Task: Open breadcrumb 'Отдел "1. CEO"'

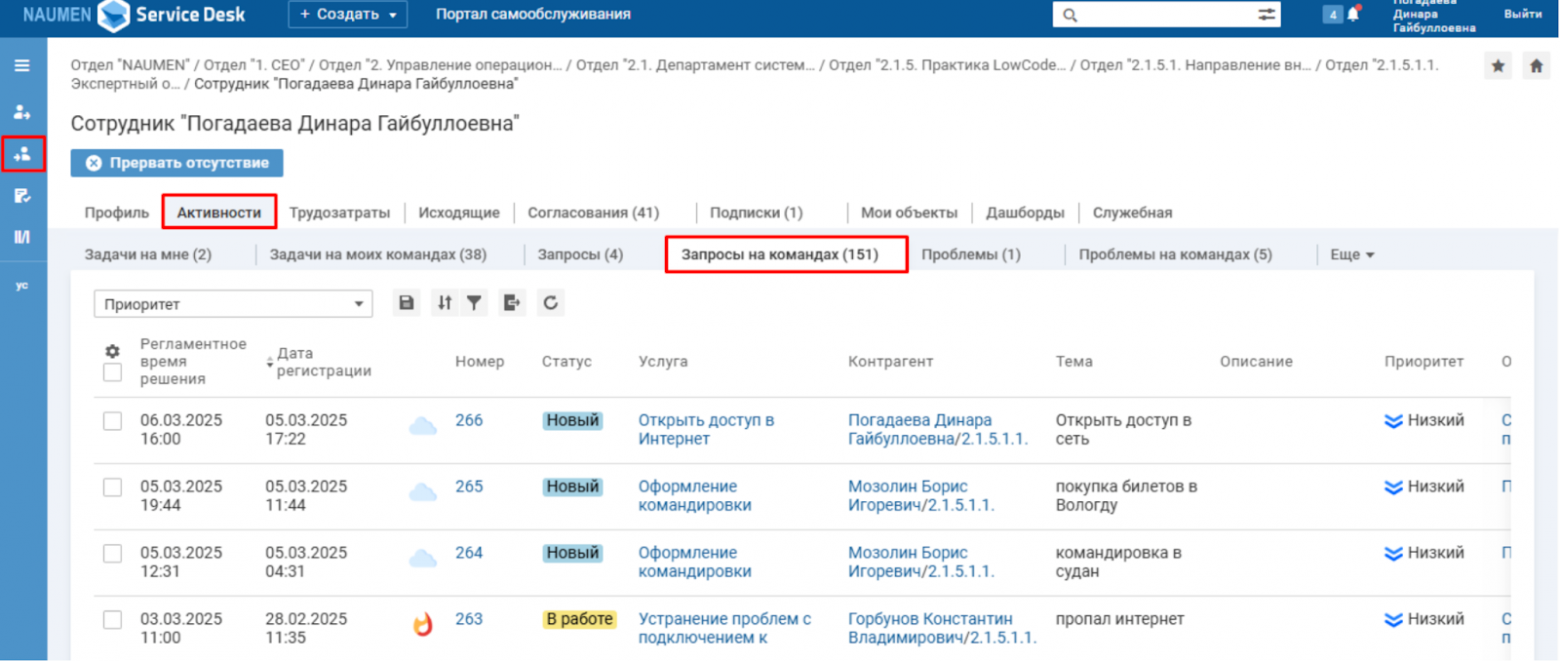Action: click(x=254, y=65)
